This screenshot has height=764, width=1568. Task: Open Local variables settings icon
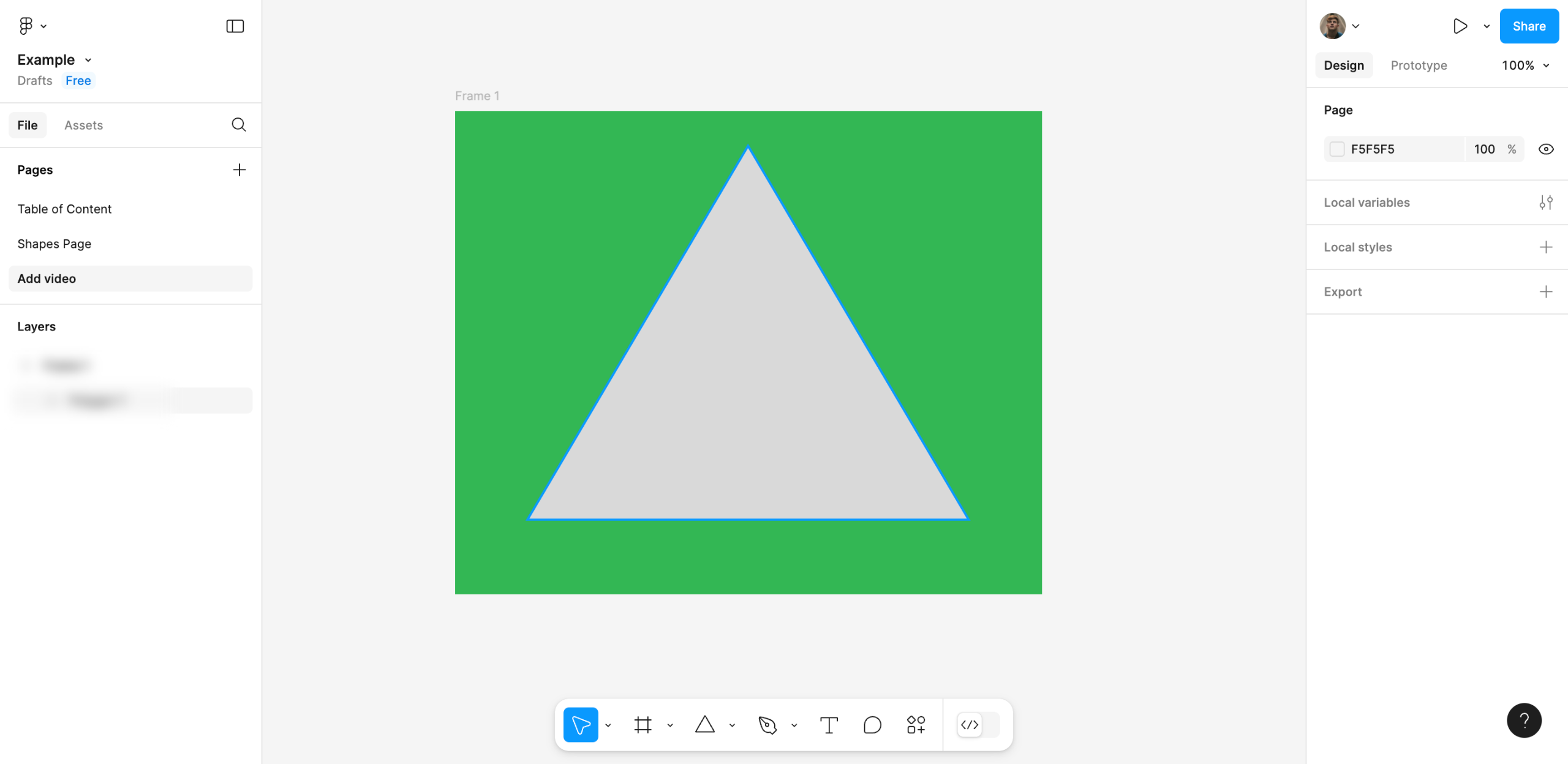click(1546, 203)
